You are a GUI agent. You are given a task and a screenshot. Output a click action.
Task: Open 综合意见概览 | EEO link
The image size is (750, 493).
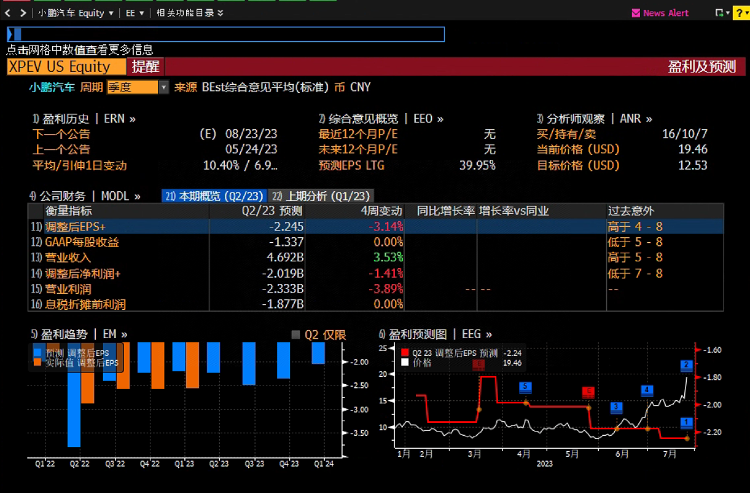(x=381, y=119)
